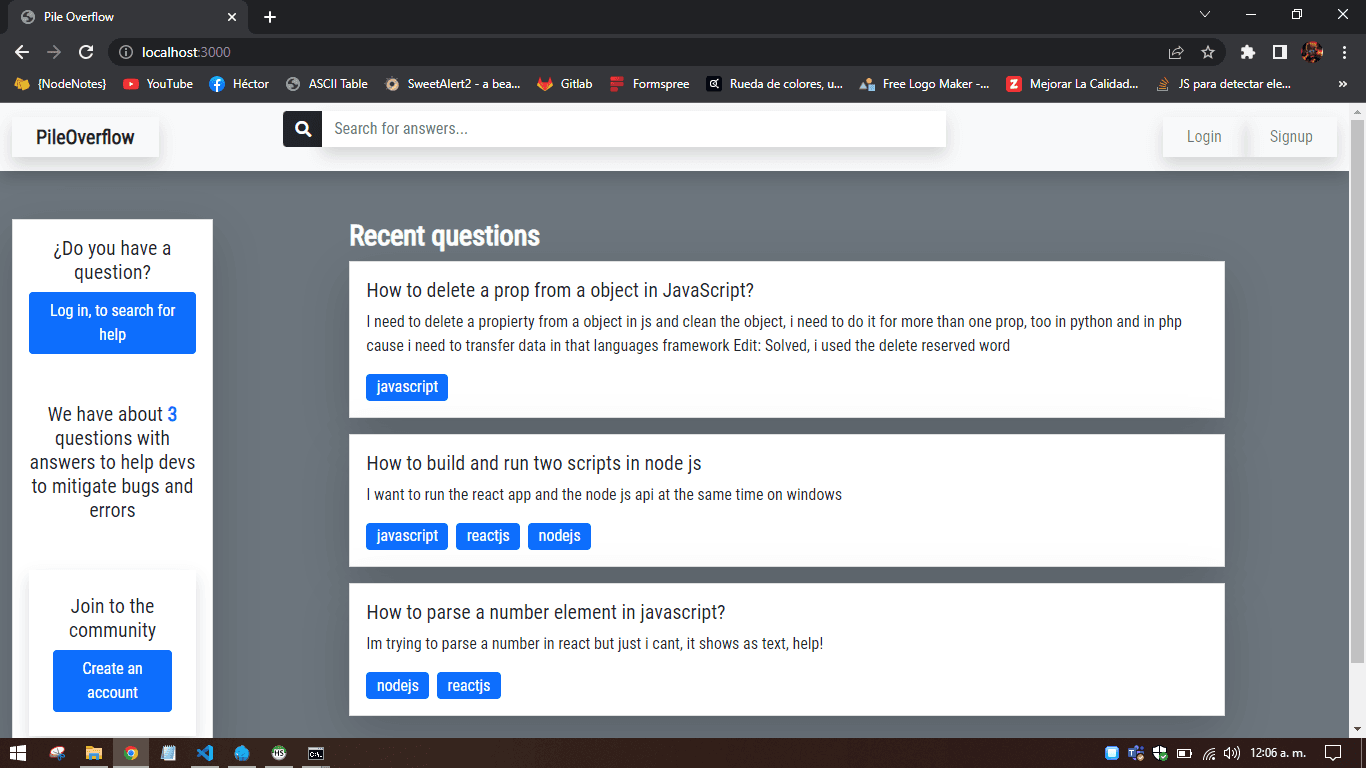Click Log in, to search for help
This screenshot has height=768, width=1366.
coord(112,323)
